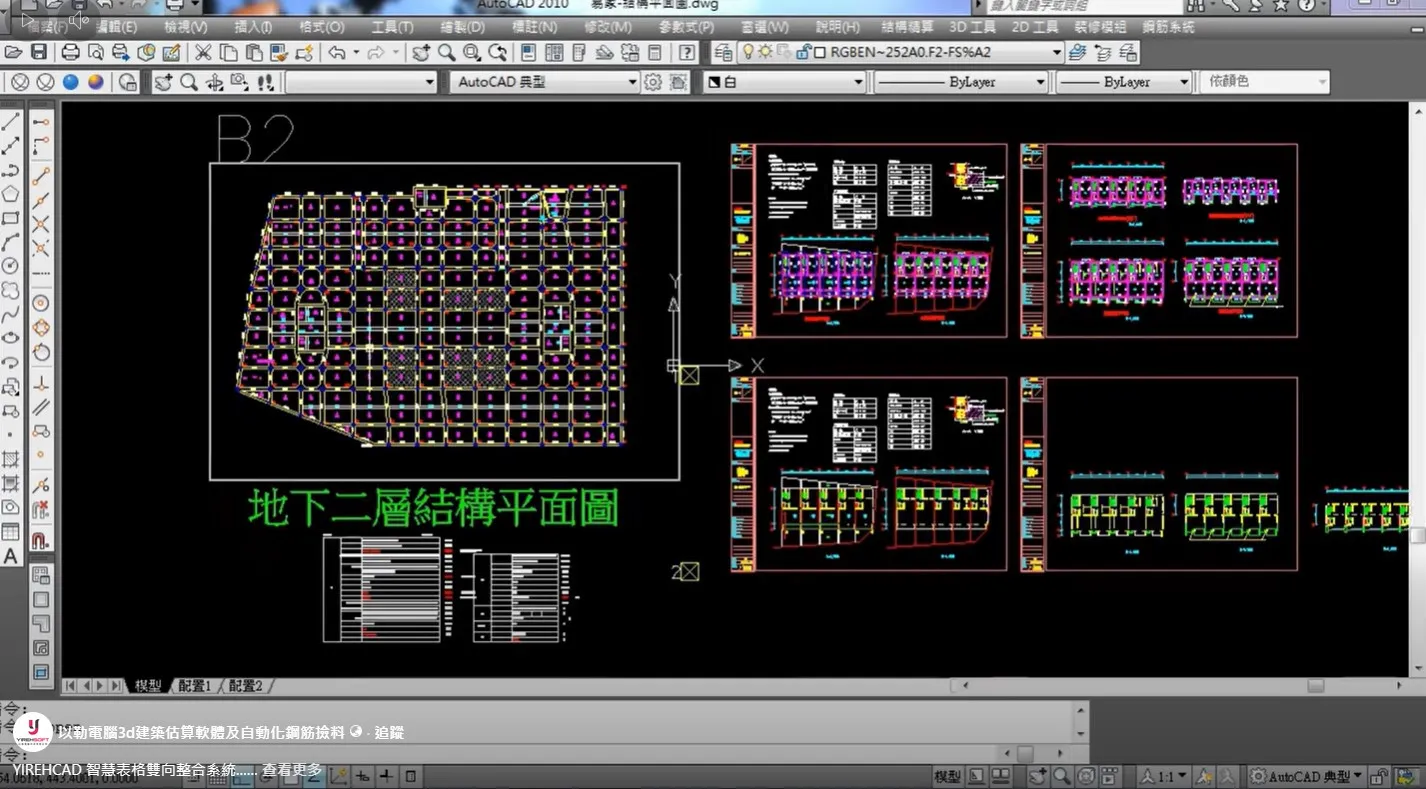Select the Text (A) tool in left toolbar
Image resolution: width=1426 pixels, height=789 pixels.
pos(11,557)
